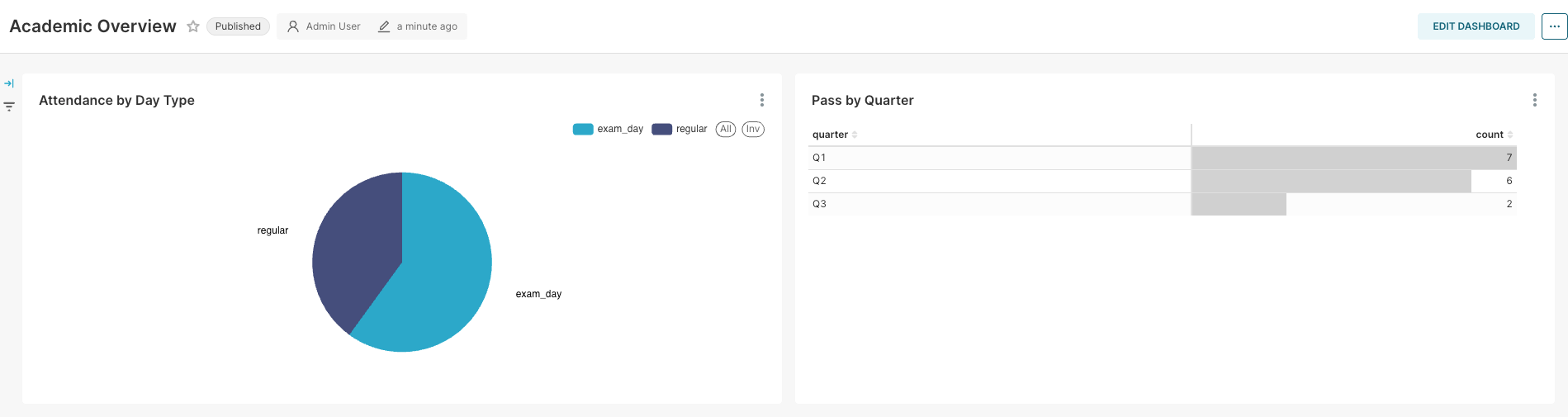Toggle the exam_day legend series
The height and width of the screenshot is (417, 1568).
pyautogui.click(x=608, y=129)
